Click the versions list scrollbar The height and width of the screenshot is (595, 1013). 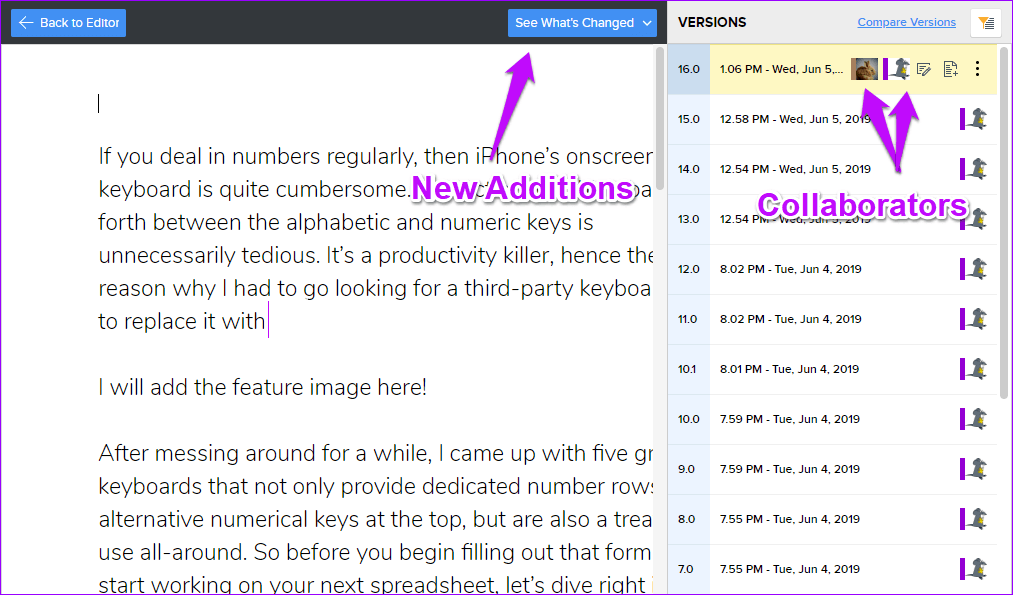coord(1003,222)
